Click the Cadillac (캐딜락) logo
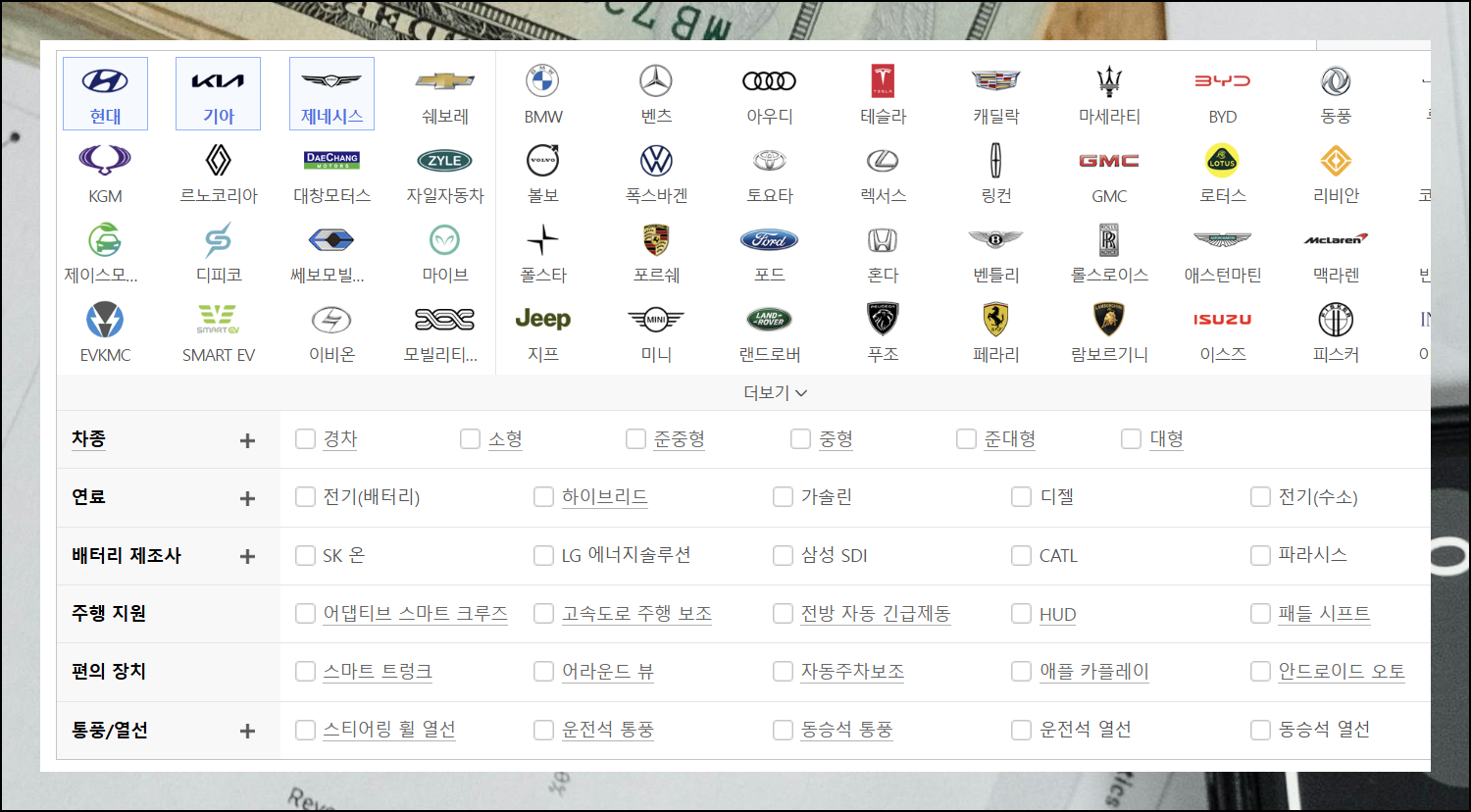 (996, 81)
